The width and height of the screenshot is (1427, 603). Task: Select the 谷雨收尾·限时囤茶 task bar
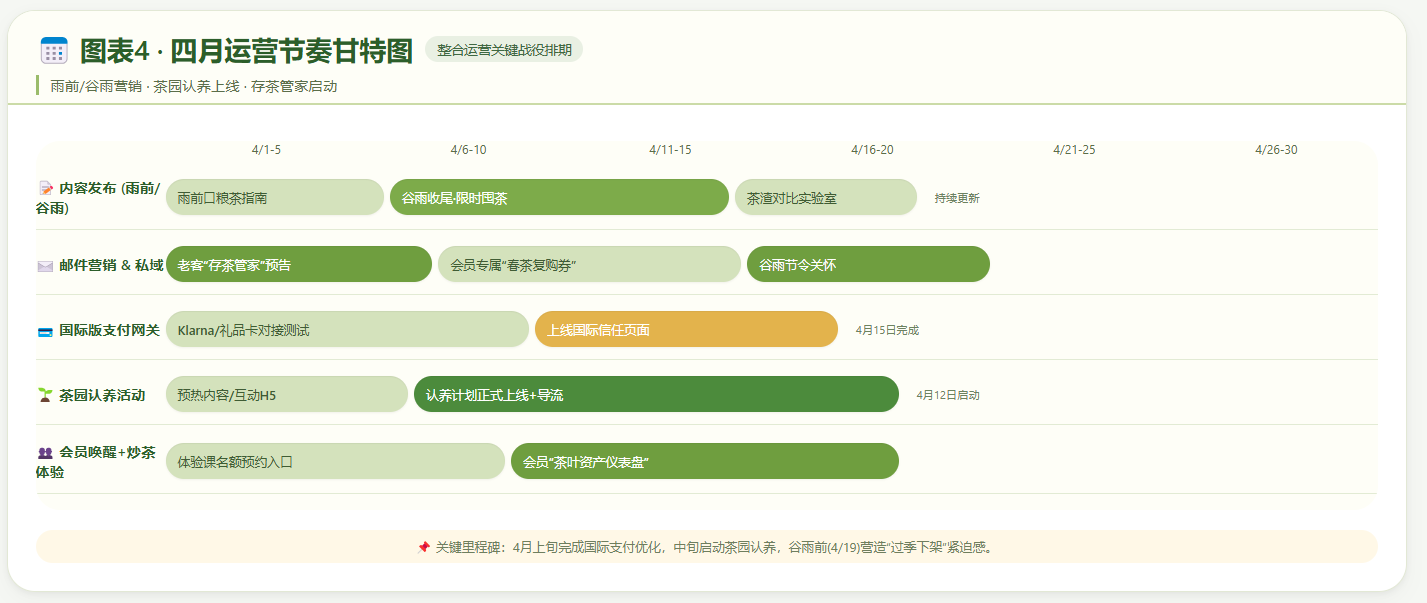click(x=559, y=198)
